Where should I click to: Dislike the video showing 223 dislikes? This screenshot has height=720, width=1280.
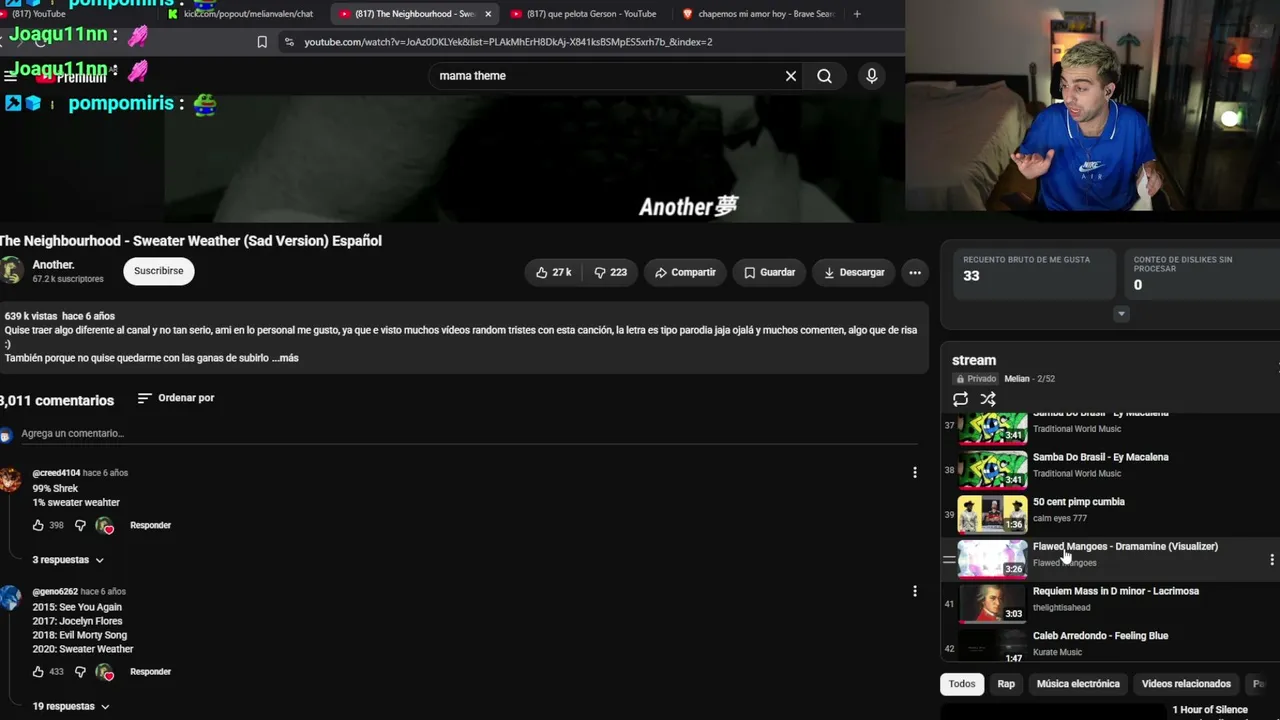pos(610,272)
